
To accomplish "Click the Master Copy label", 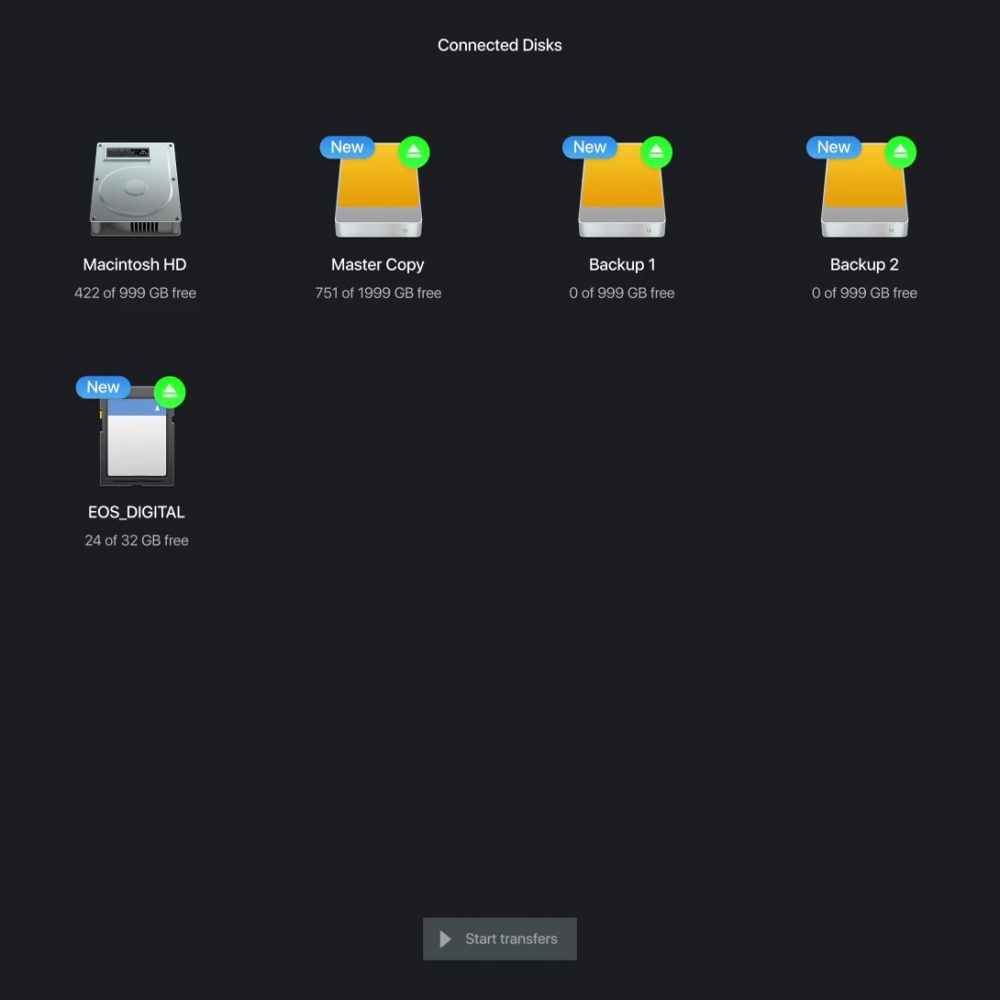I will click(x=378, y=265).
